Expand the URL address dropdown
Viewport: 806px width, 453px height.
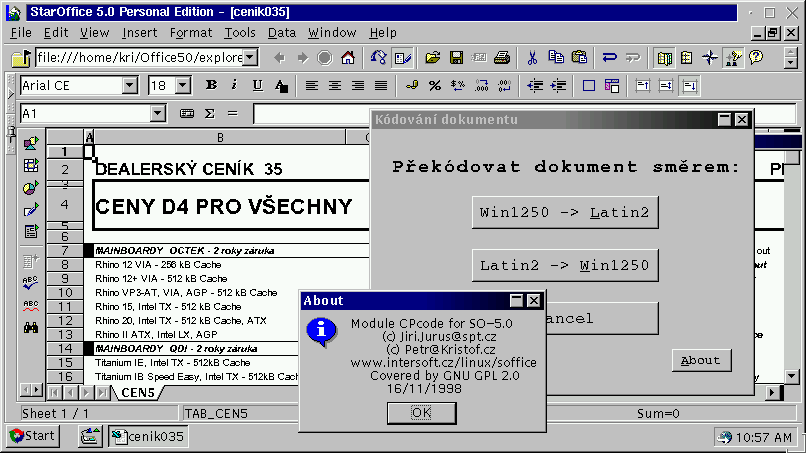coord(250,58)
